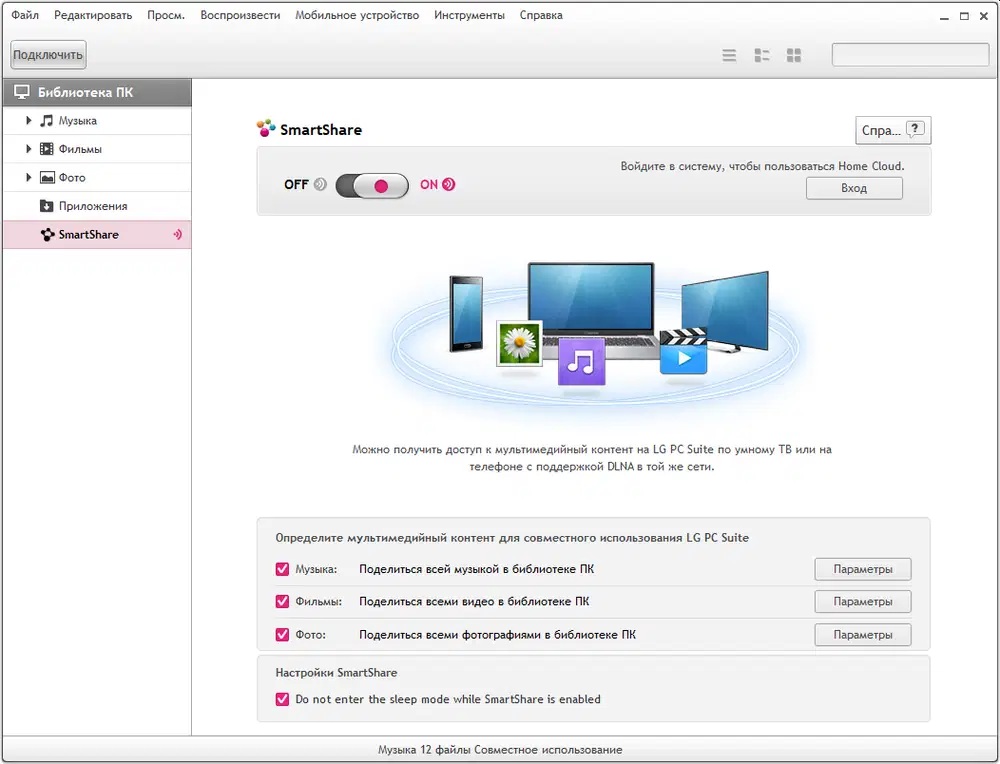Click the OFF speaker indicator icon
The height and width of the screenshot is (764, 1000).
coord(320,184)
